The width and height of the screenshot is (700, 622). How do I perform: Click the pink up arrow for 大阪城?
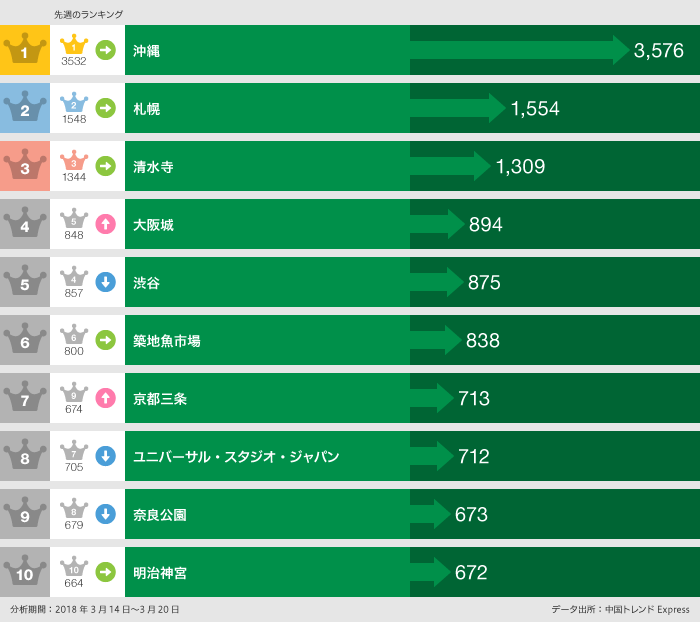[105, 224]
